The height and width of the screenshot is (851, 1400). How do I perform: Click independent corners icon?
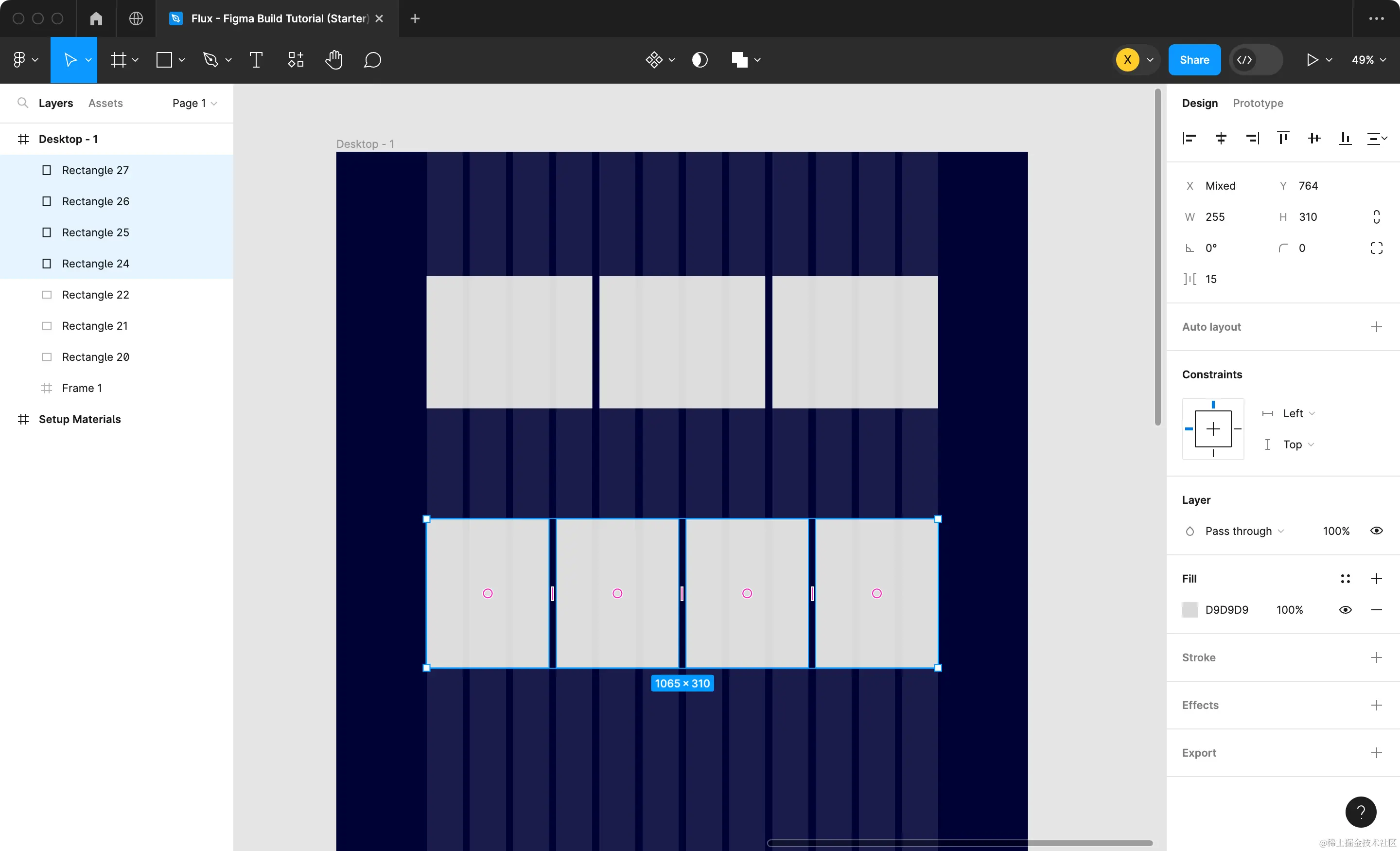pos(1376,248)
